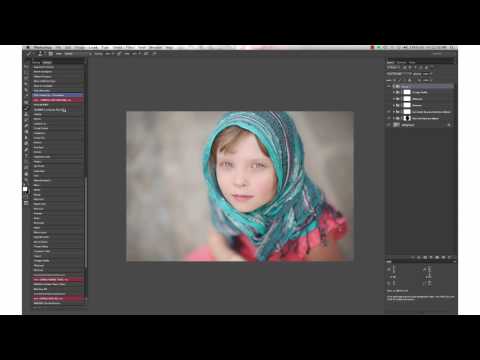Select the Path Selection tool
The height and width of the screenshot is (360, 480).
click(26, 162)
